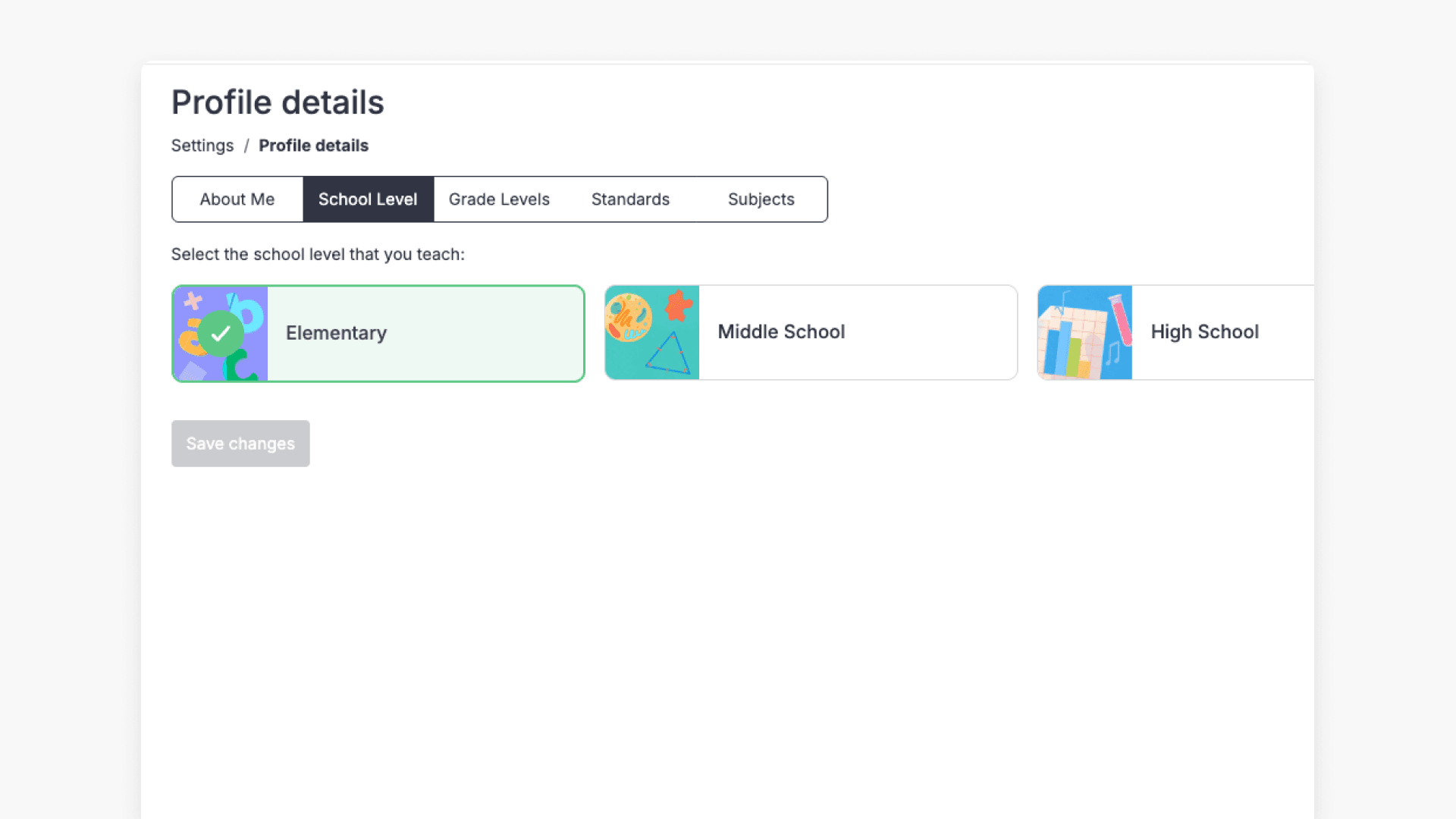Click the Settings breadcrumb link
The height and width of the screenshot is (819, 1456).
202,146
